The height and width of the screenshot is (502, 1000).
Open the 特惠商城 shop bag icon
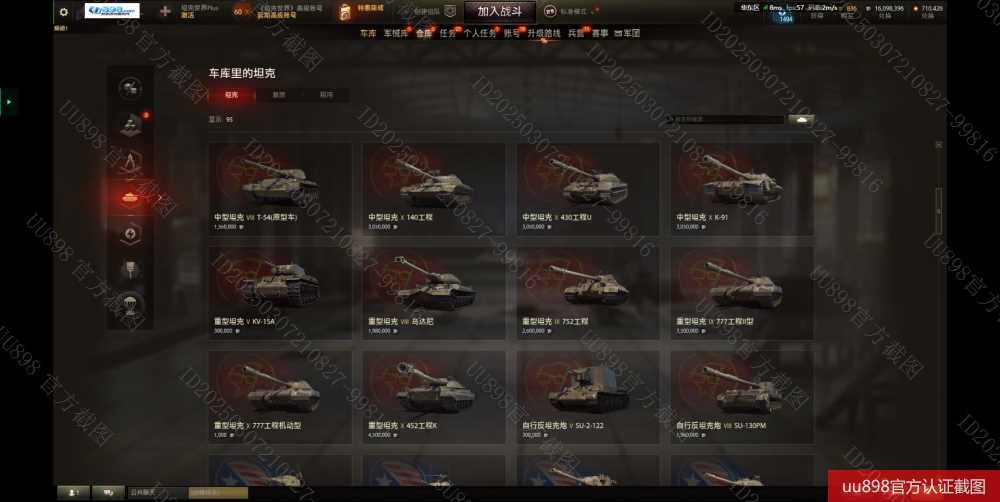tap(345, 11)
